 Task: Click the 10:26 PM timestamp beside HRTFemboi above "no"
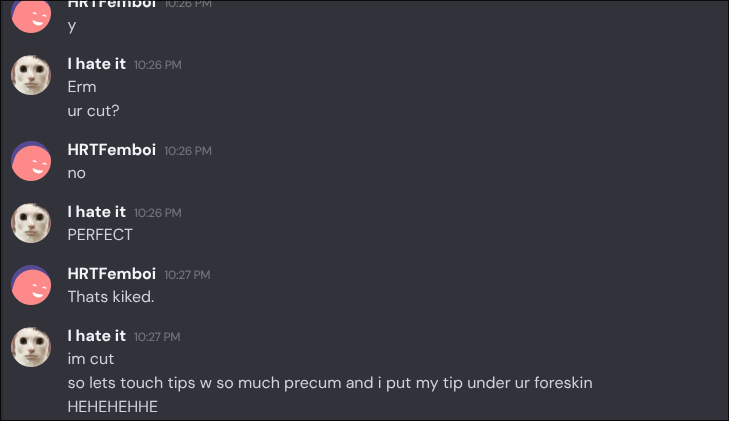(188, 151)
